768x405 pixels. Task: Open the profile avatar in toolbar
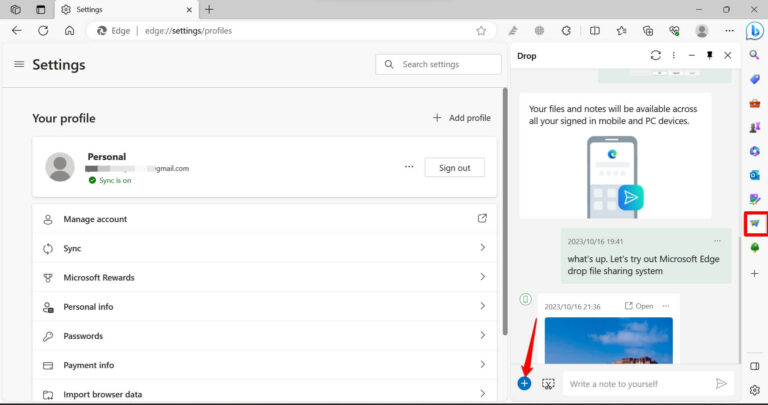point(702,31)
